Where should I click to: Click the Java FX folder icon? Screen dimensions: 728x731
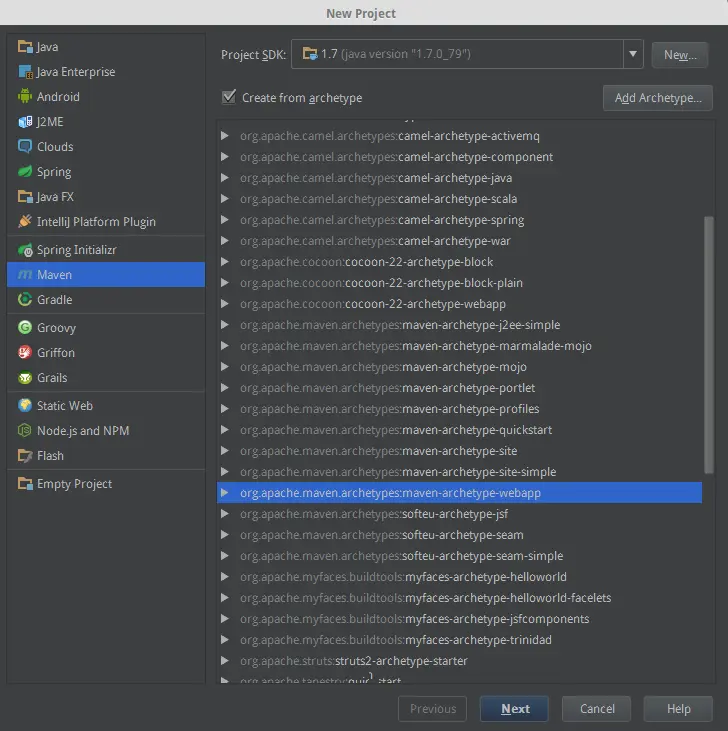tap(25, 197)
